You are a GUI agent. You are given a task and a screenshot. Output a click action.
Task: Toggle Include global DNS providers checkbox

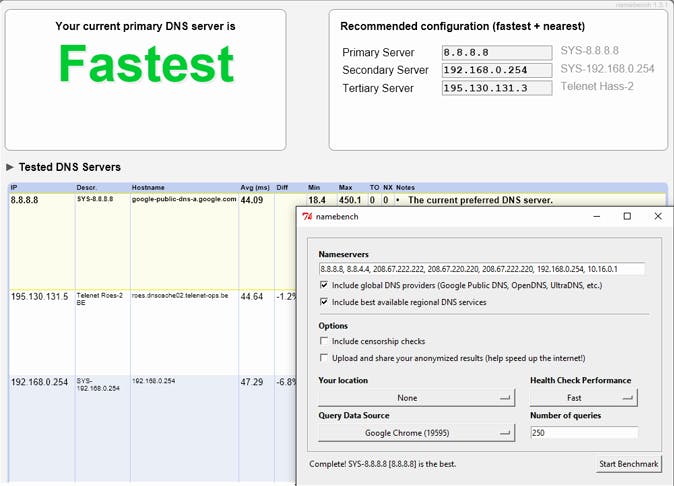(x=324, y=285)
